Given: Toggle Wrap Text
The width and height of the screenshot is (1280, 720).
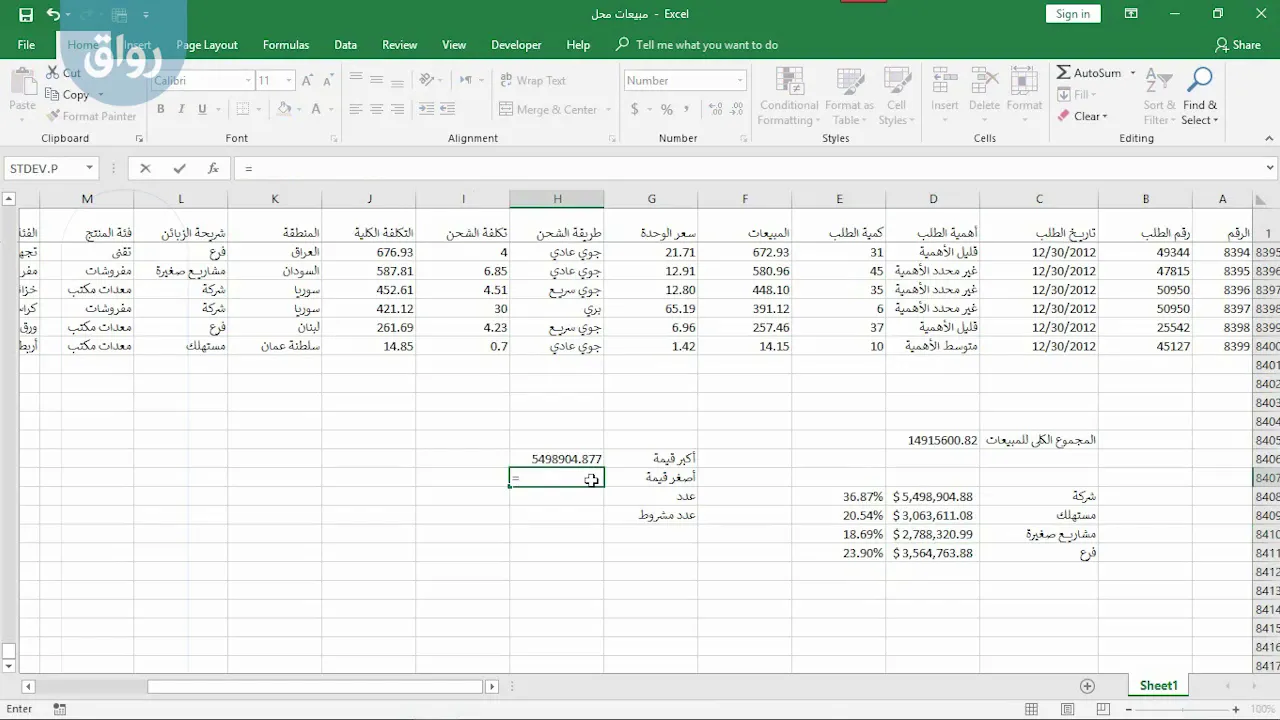Looking at the screenshot, I should (532, 80).
